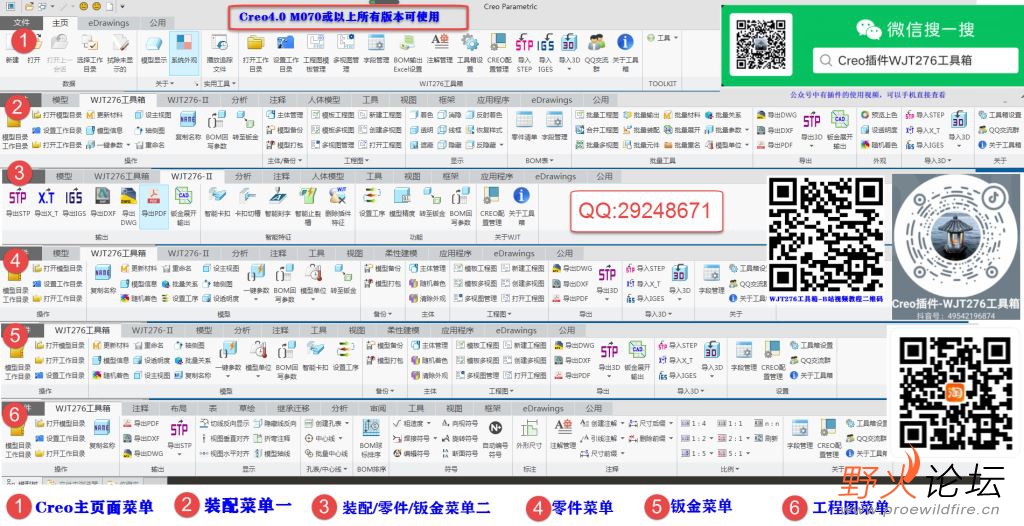This screenshot has width=1024, height=526.
Task: Click the 外形尺寸 annotation icon
Action: [x=530, y=434]
